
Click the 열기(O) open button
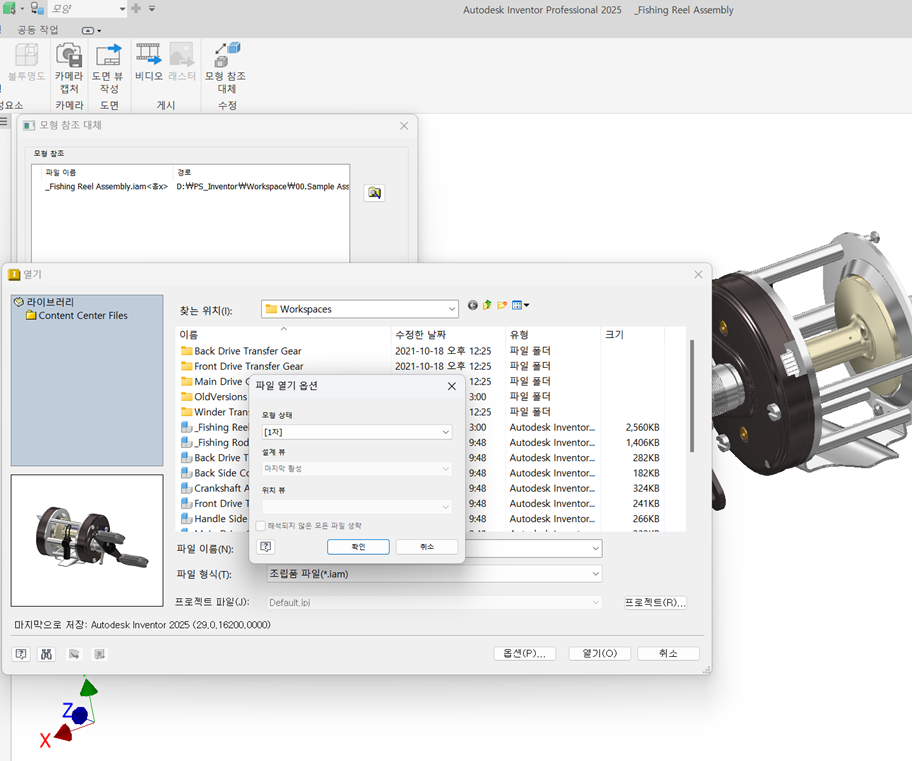[x=600, y=653]
